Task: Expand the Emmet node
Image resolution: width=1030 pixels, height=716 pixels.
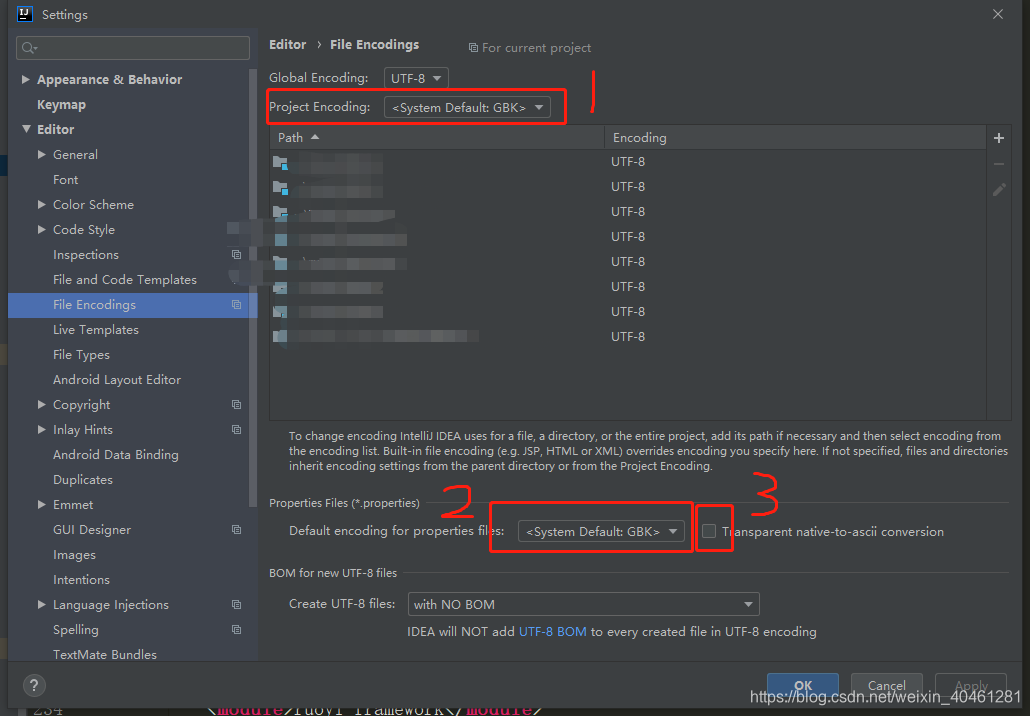Action: tap(41, 504)
